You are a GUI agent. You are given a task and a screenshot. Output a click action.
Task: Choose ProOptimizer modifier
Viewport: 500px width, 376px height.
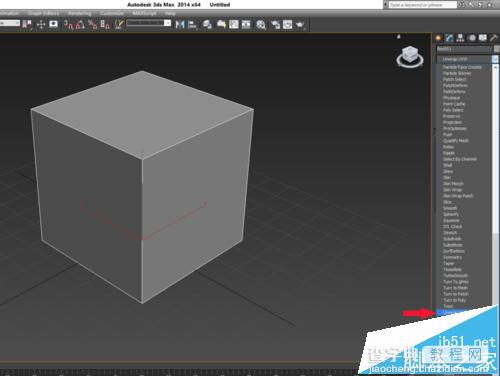455,128
